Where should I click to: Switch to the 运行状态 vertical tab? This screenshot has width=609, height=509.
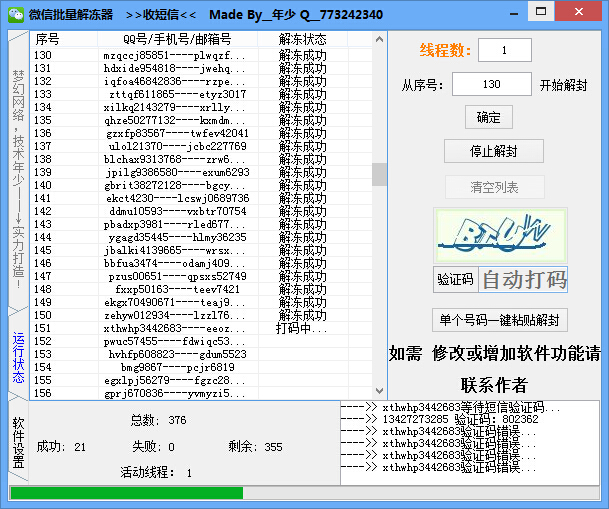pos(18,357)
